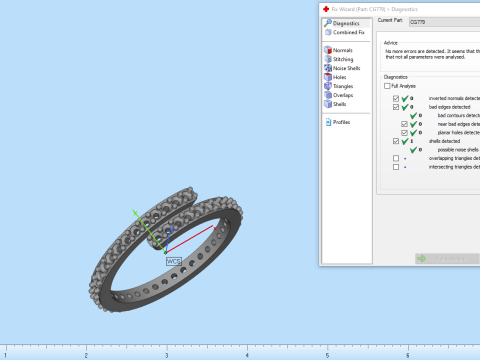Open the Profiles page icon
This screenshot has height=360, width=480.
coord(328,122)
